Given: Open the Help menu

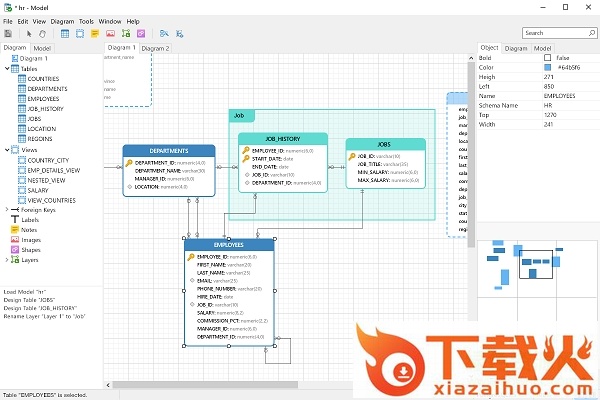Looking at the screenshot, I should pos(133,21).
